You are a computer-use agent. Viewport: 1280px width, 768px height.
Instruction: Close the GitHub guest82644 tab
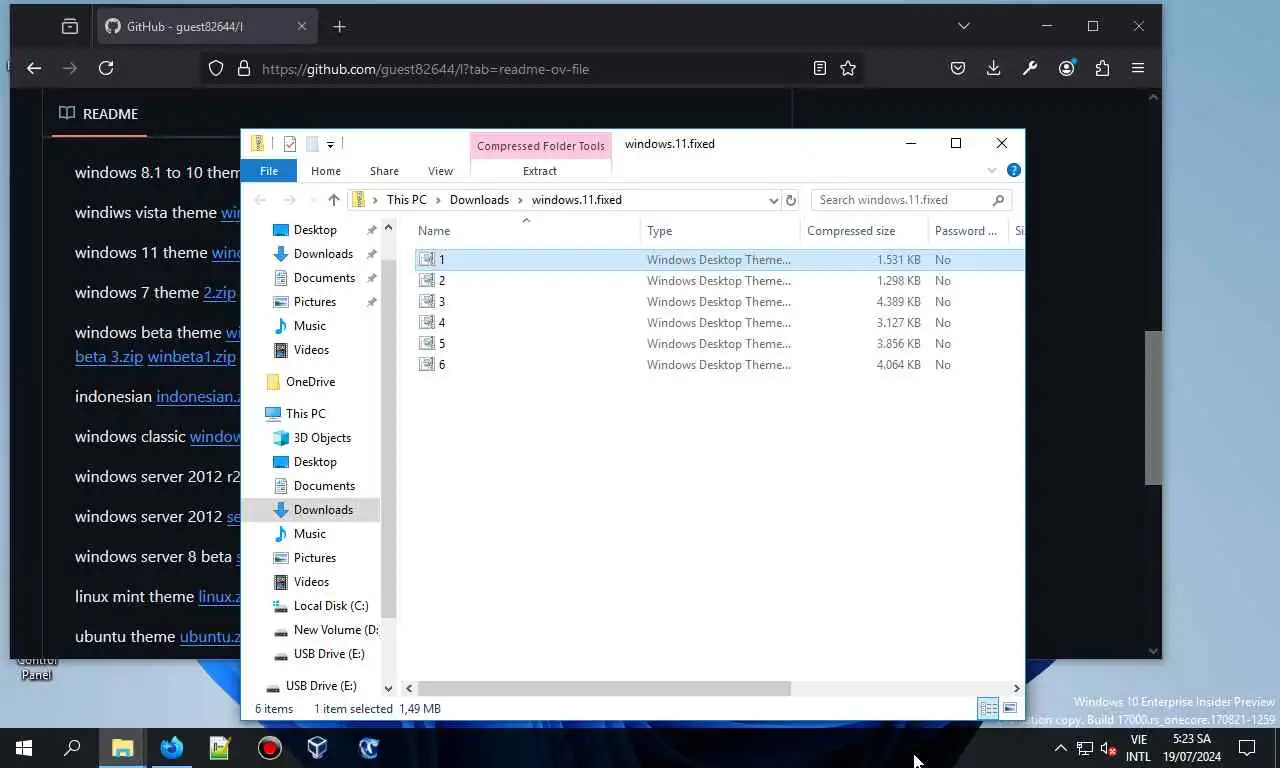point(302,26)
